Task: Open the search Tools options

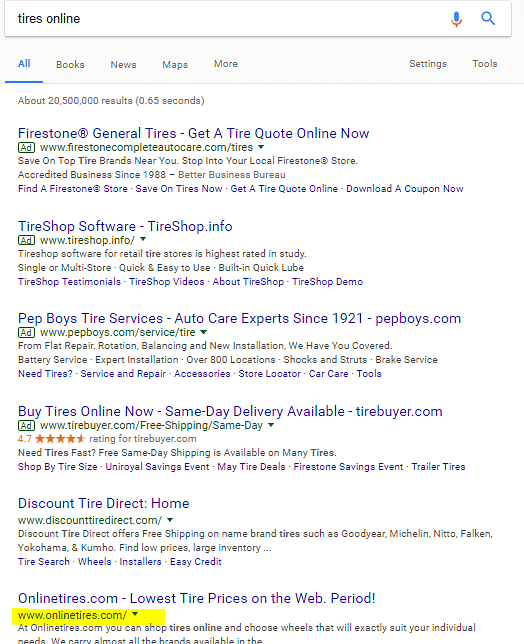Action: [485, 64]
